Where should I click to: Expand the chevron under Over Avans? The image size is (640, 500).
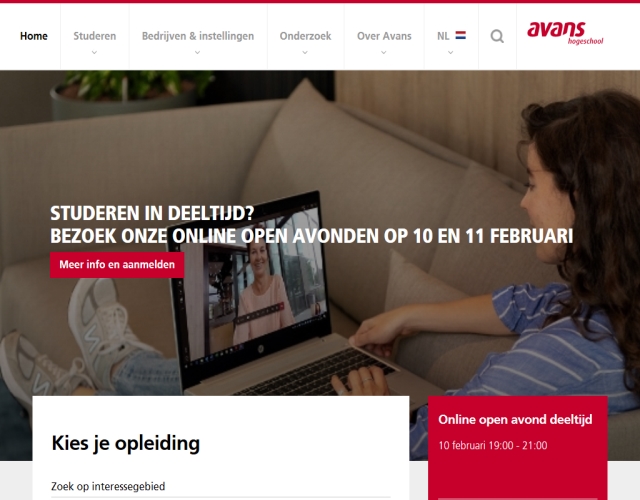[384, 52]
